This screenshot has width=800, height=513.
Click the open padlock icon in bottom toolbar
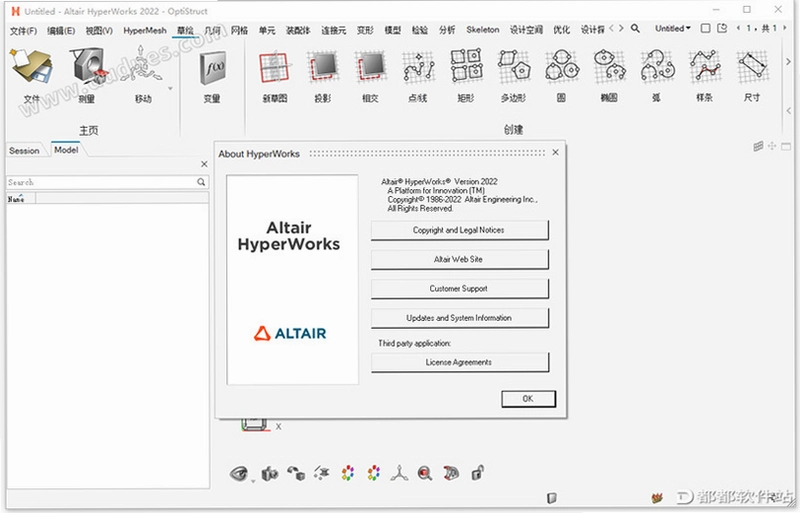click(478, 473)
